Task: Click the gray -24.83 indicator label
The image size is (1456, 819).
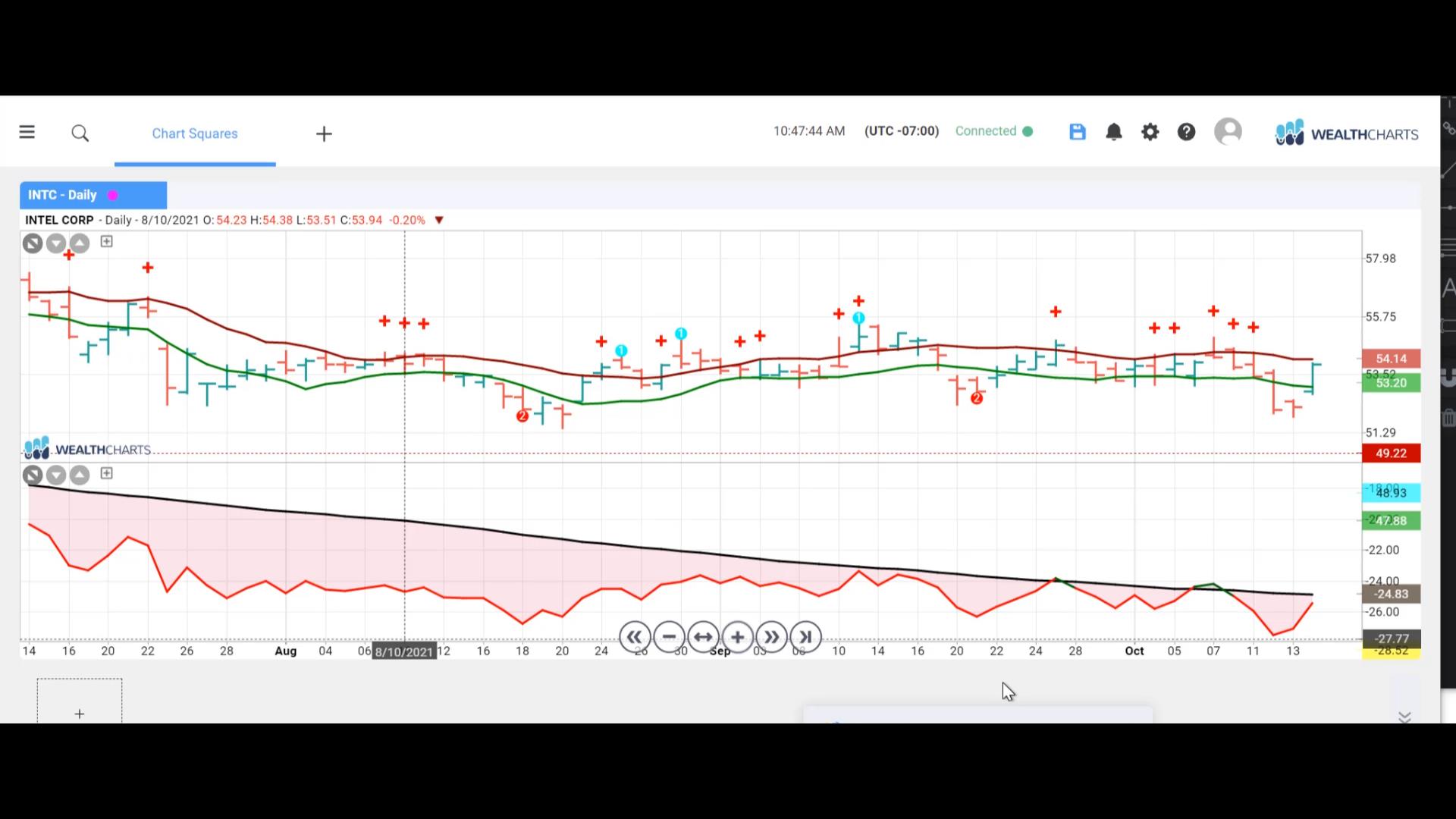Action: 1391,595
